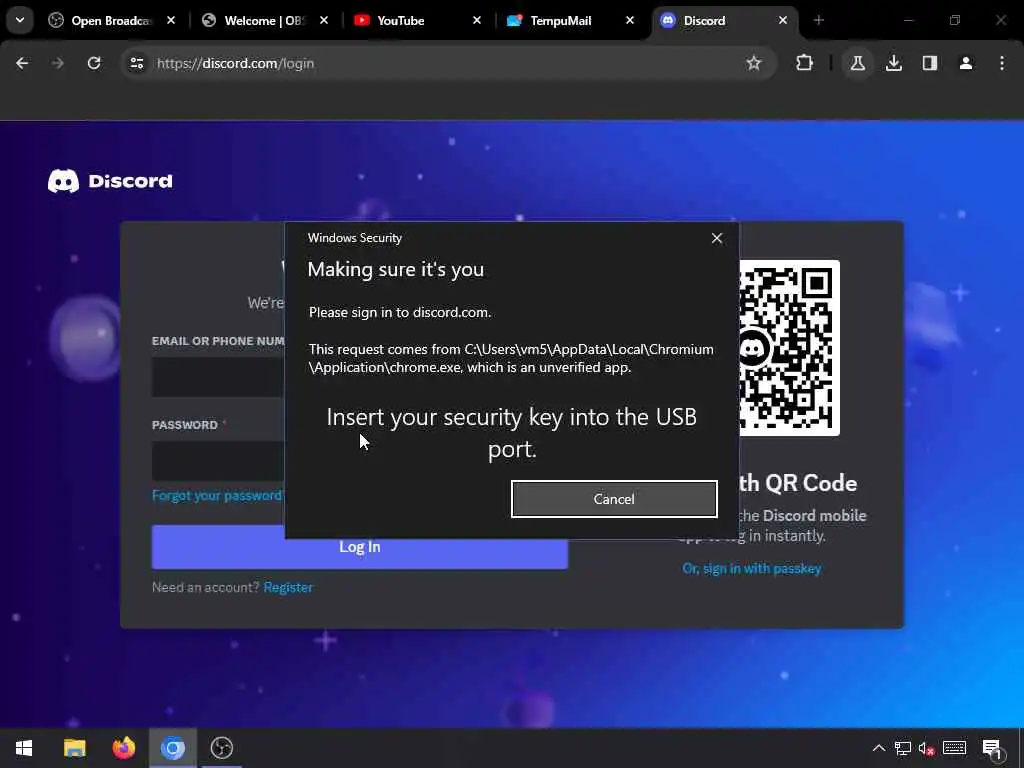View site information icon in address bar
This screenshot has width=1024, height=768.
click(x=136, y=63)
